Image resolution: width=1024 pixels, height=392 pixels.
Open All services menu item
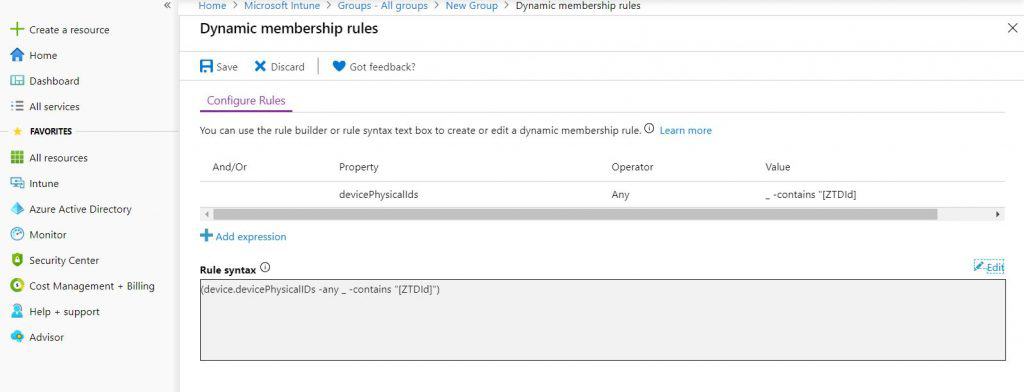[54, 106]
